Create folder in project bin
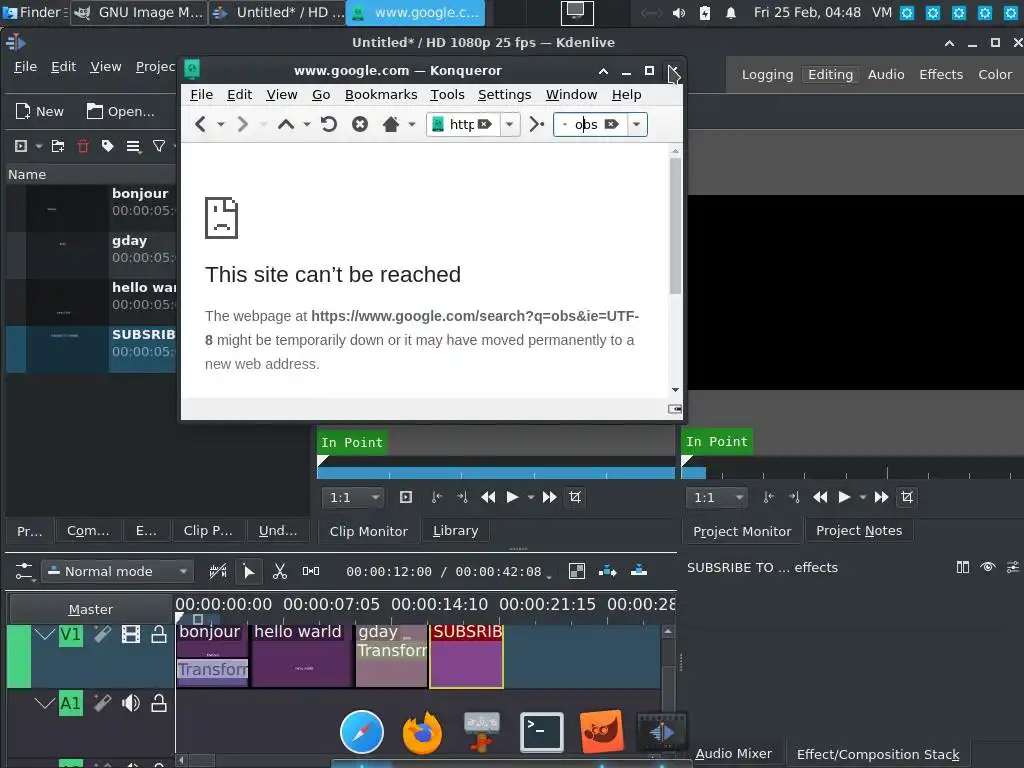Viewport: 1024px width, 768px height. [x=58, y=146]
